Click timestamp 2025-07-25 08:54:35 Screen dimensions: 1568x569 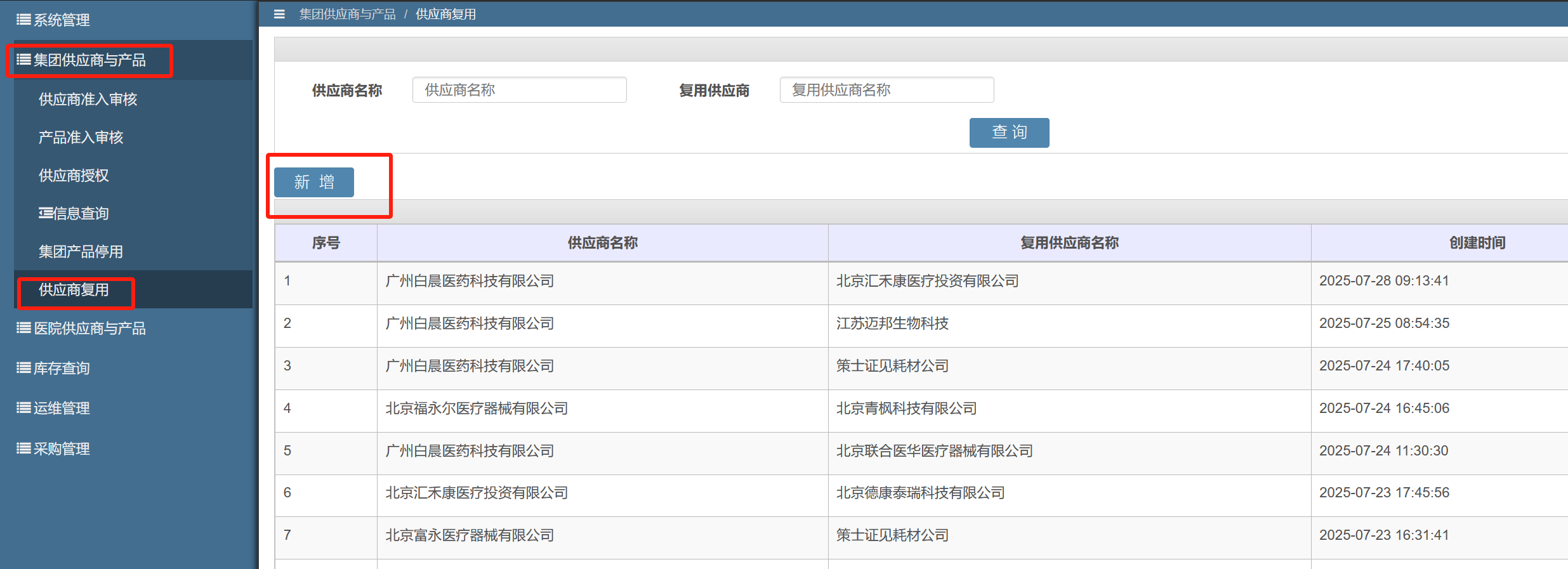coord(1385,323)
